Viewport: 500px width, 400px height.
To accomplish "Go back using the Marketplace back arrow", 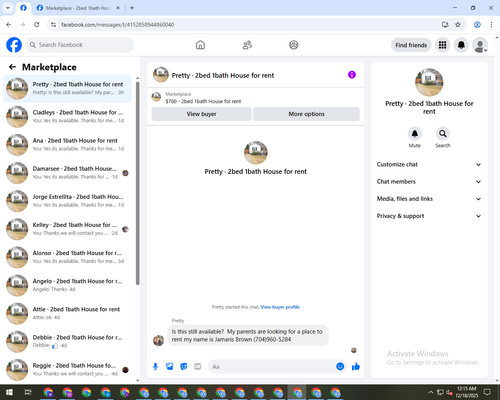I will (x=12, y=67).
